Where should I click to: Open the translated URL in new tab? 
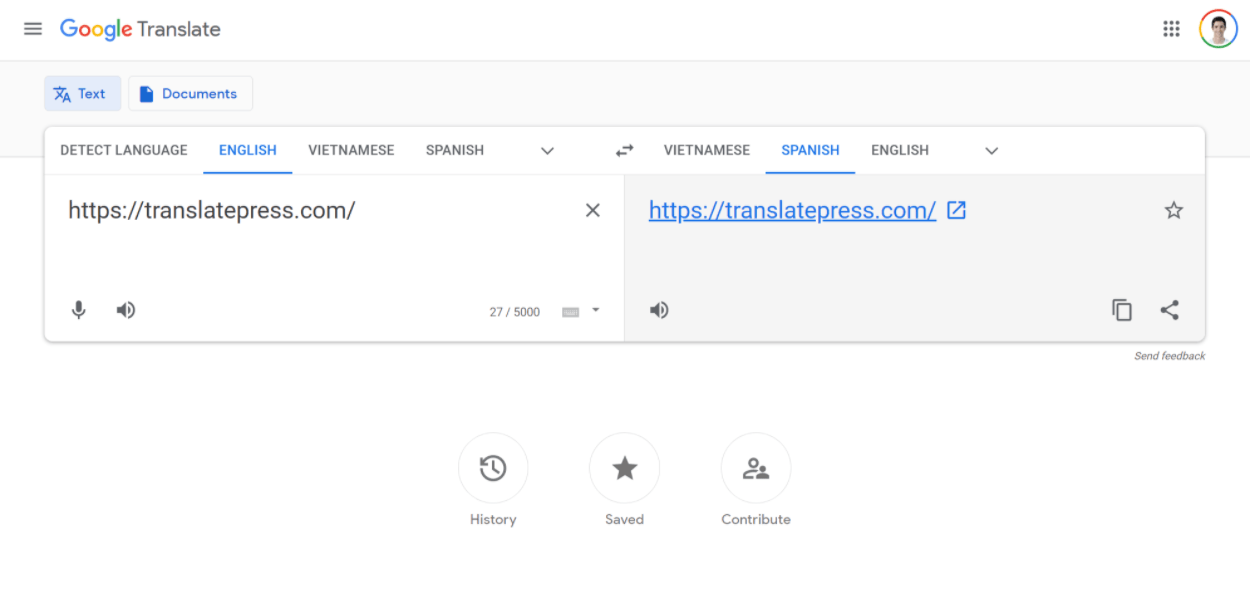956,210
